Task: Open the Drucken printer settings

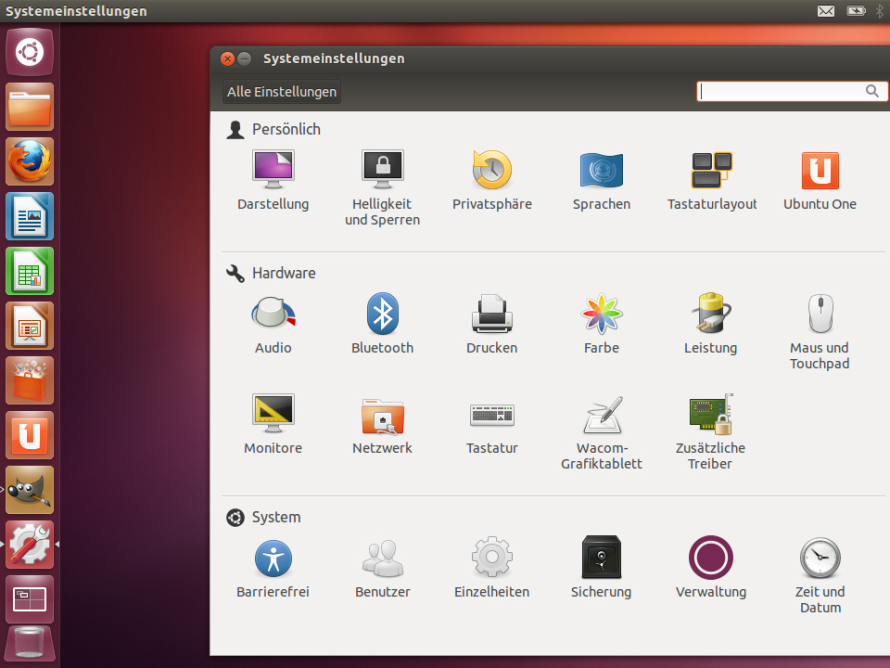Action: pos(492,324)
